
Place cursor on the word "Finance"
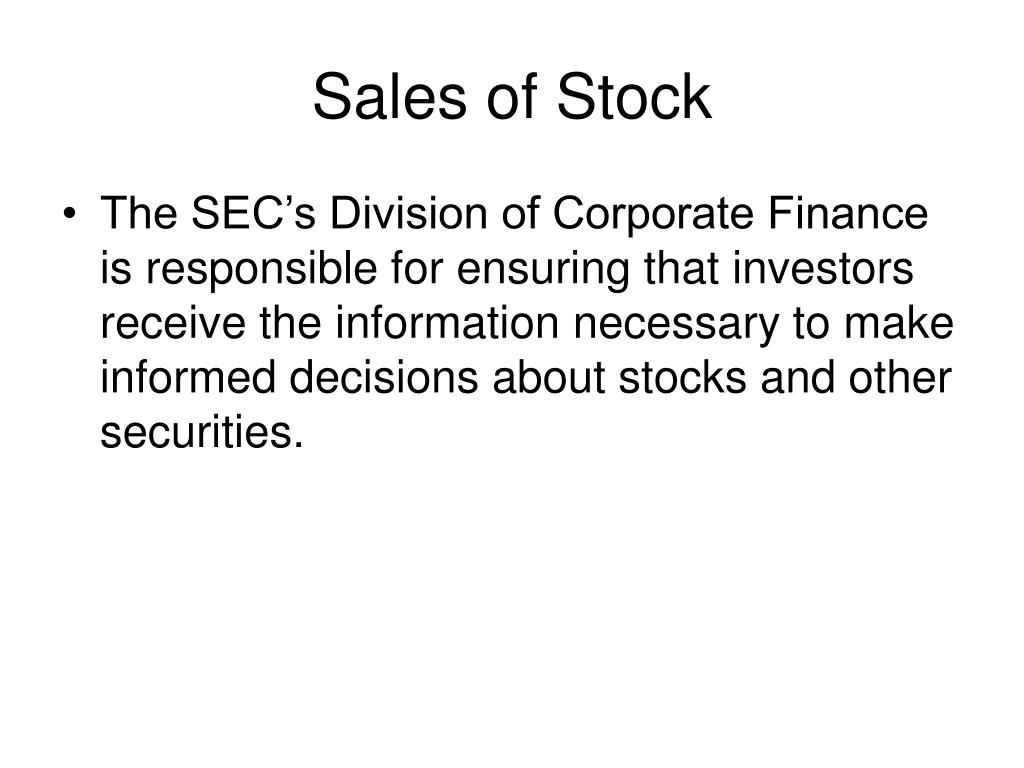click(848, 214)
